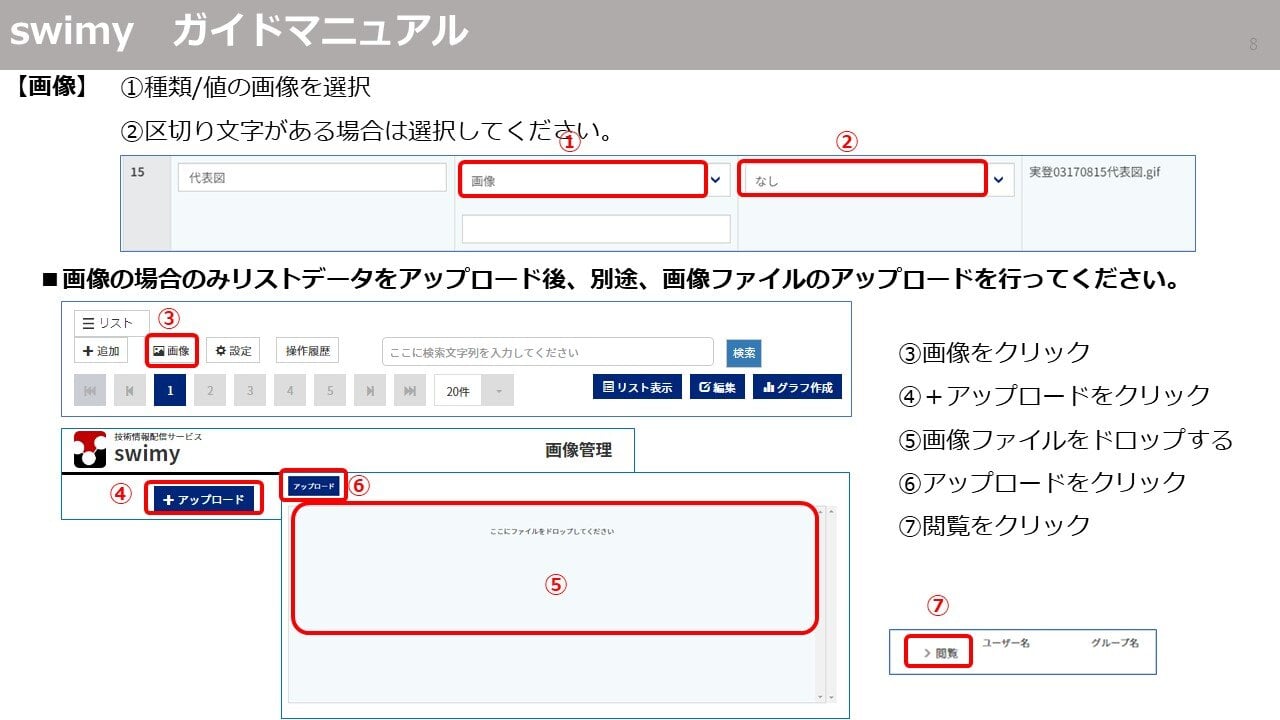1280x720 pixels.
Task: Click the blue 検索 search button
Action: pyautogui.click(x=744, y=353)
